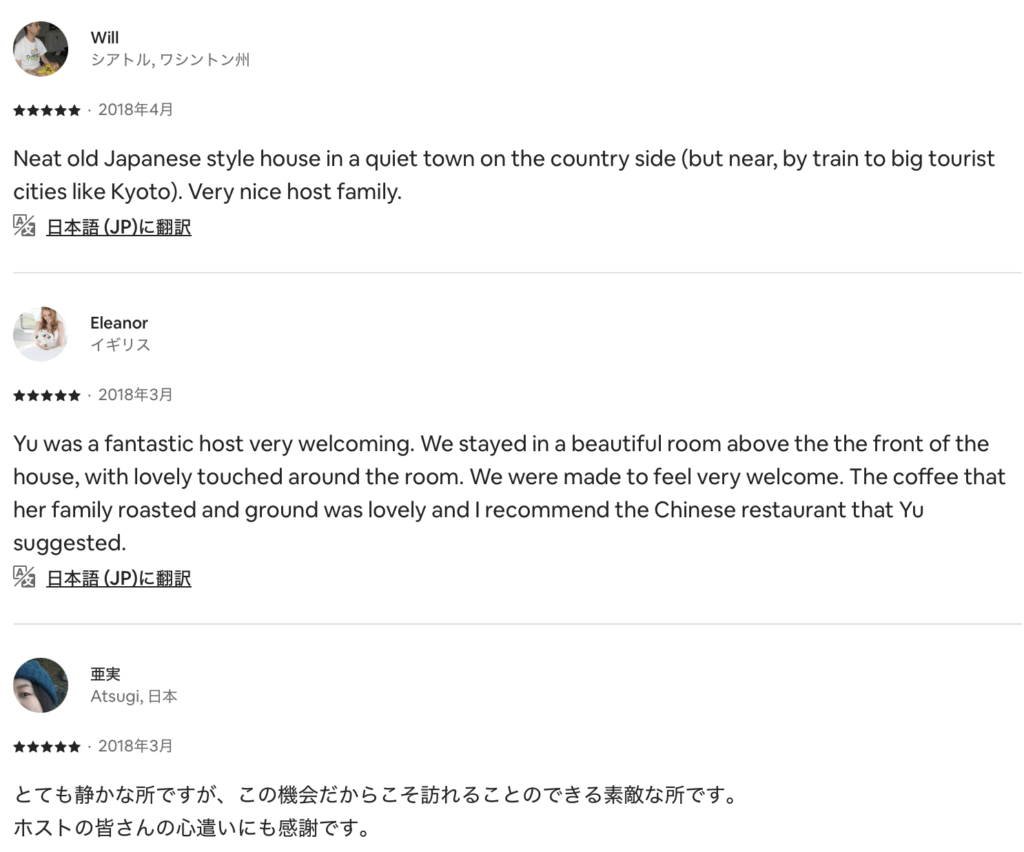Click the translate icon below Will's review
This screenshot has height=852, width=1024.
tap(24, 226)
